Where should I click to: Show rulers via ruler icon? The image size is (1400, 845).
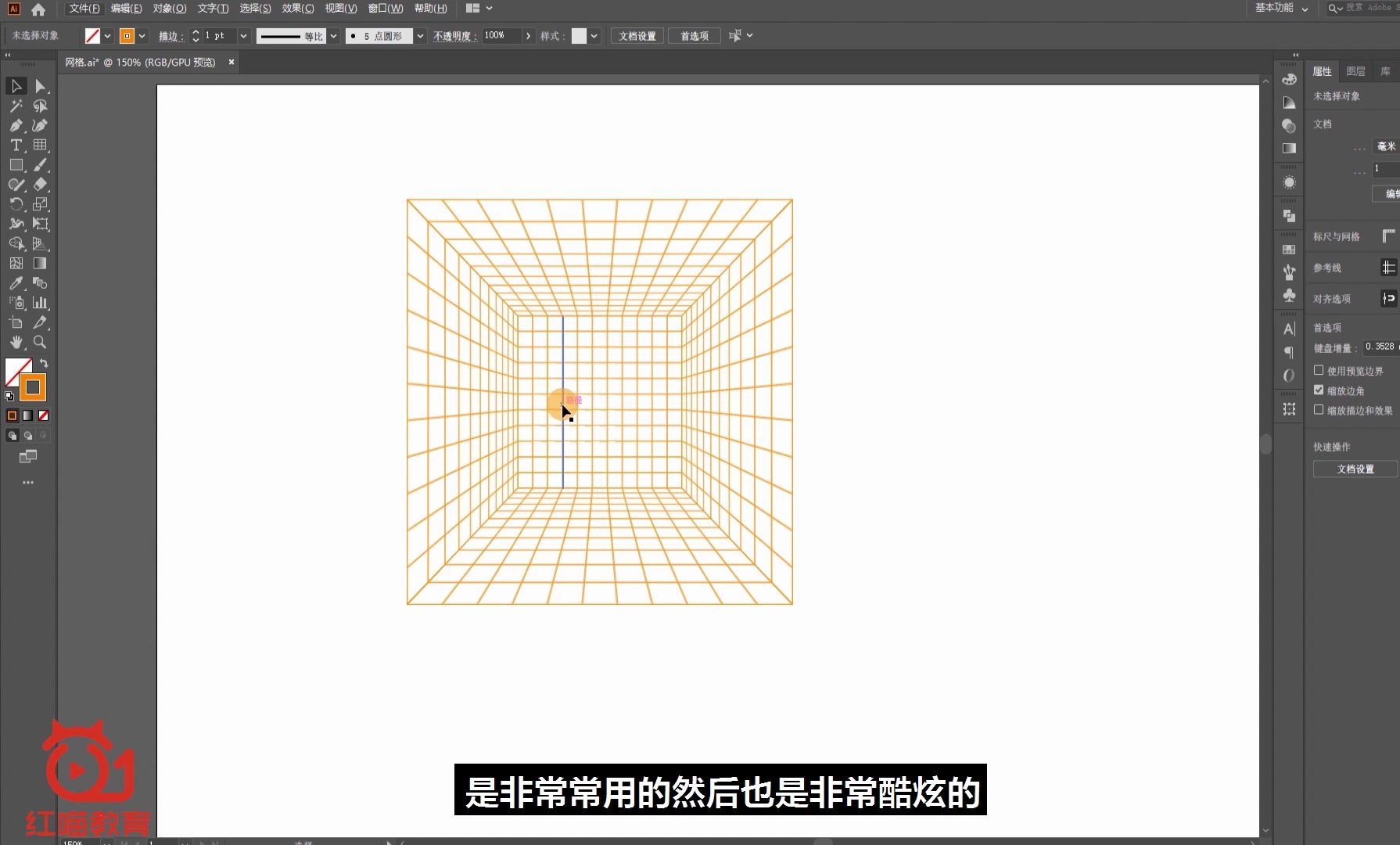pos(1388,236)
